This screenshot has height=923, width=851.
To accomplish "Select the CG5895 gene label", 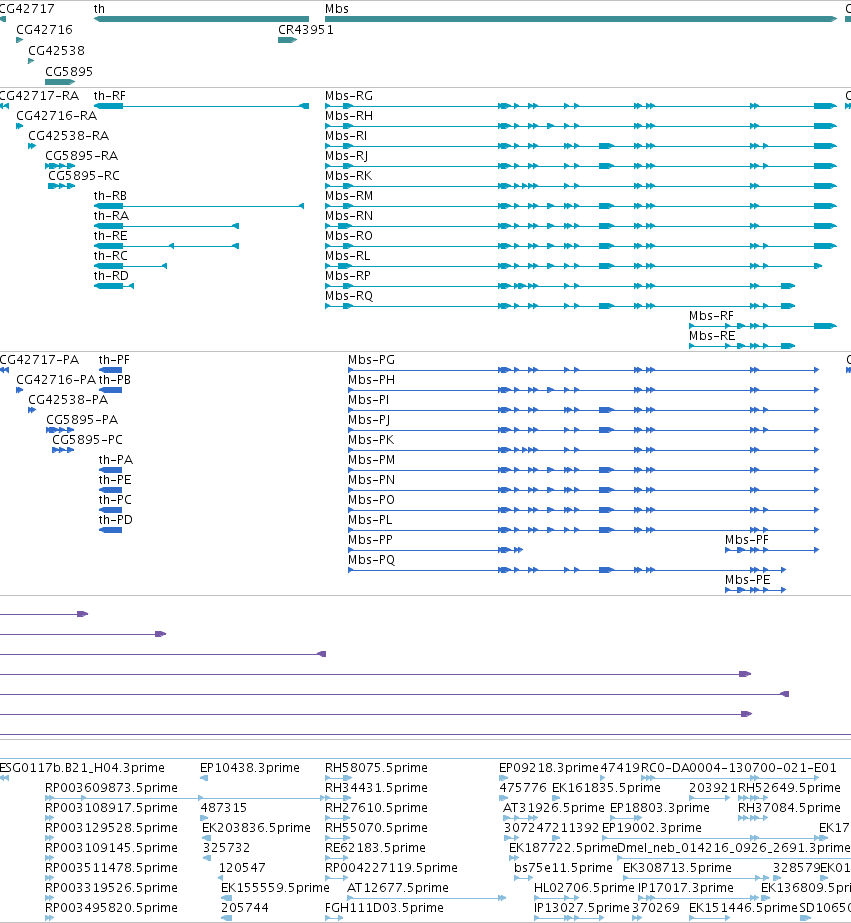I will 69,72.
